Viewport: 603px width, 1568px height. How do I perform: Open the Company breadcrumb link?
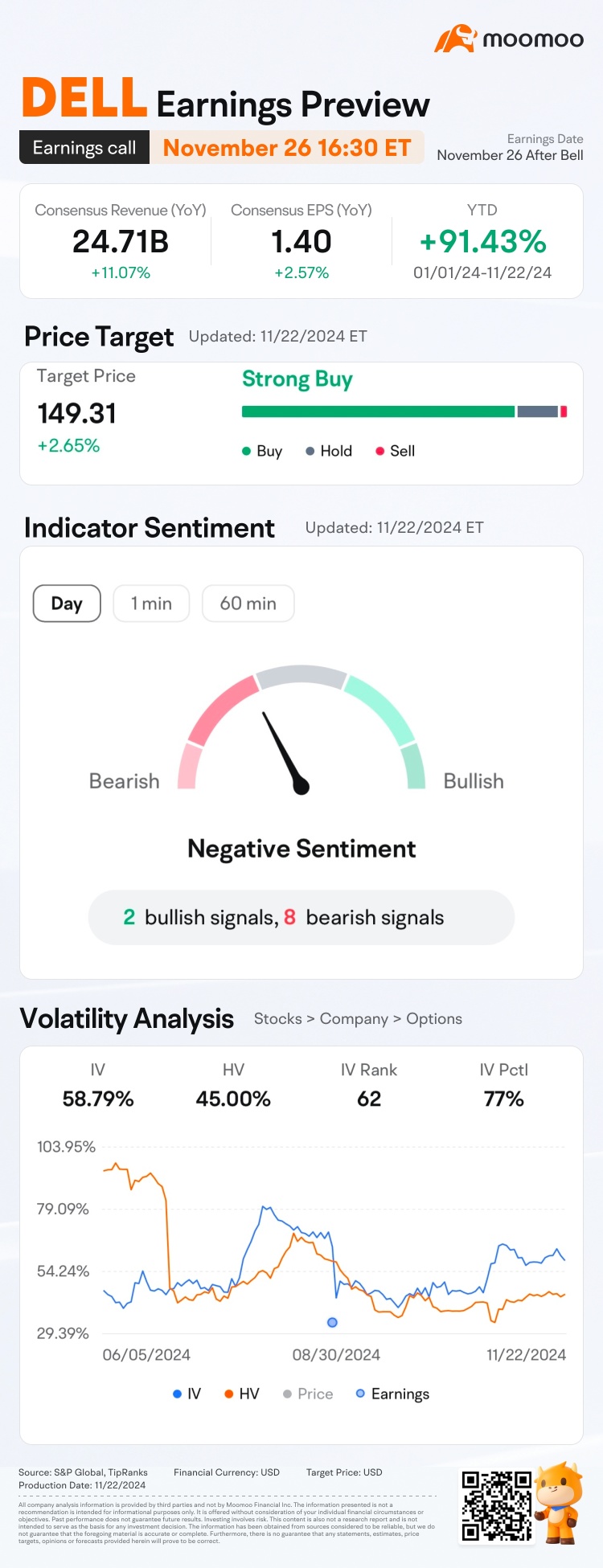[x=354, y=1019]
